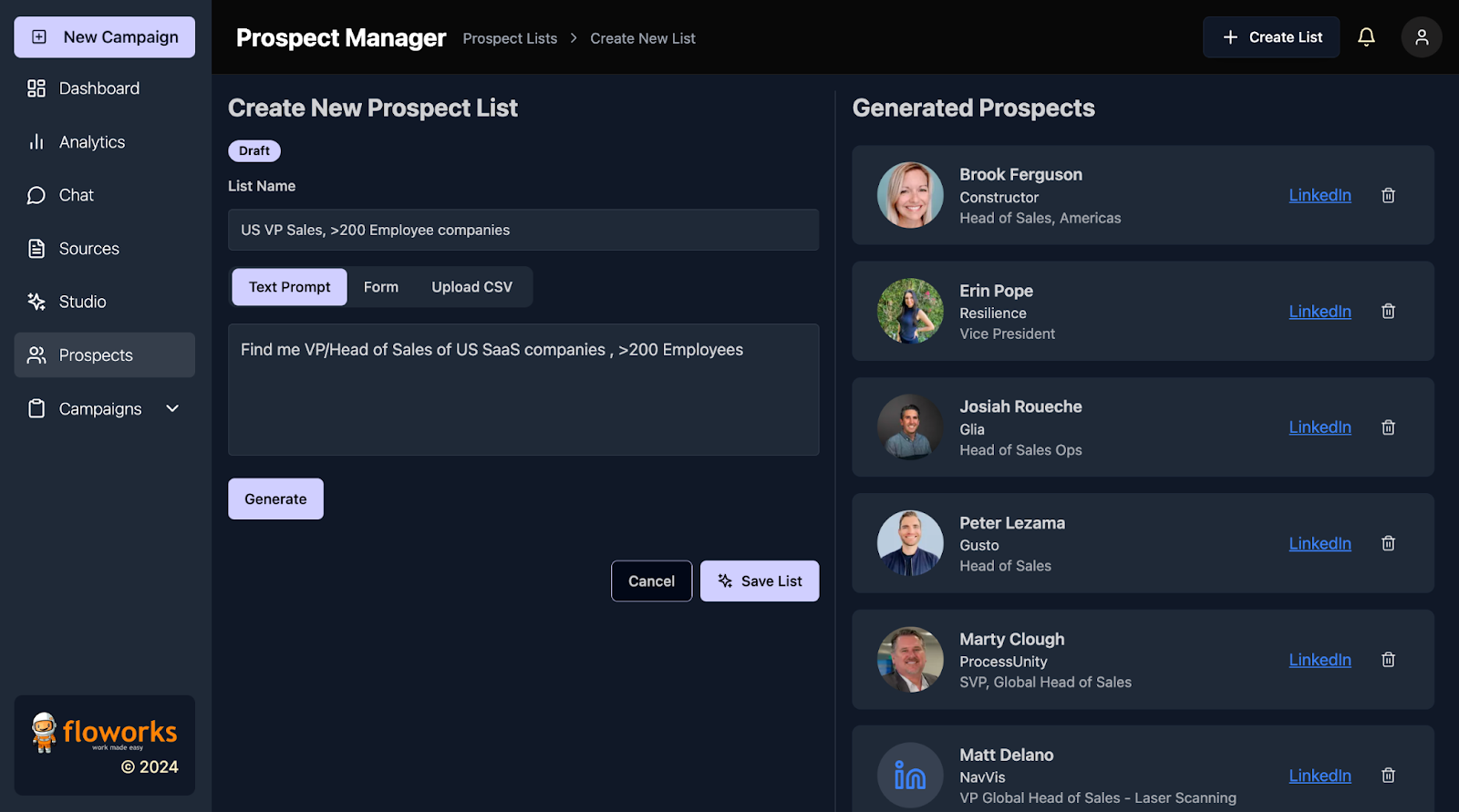The width and height of the screenshot is (1459, 812).
Task: Click the notification bell icon
Action: pos(1366,37)
